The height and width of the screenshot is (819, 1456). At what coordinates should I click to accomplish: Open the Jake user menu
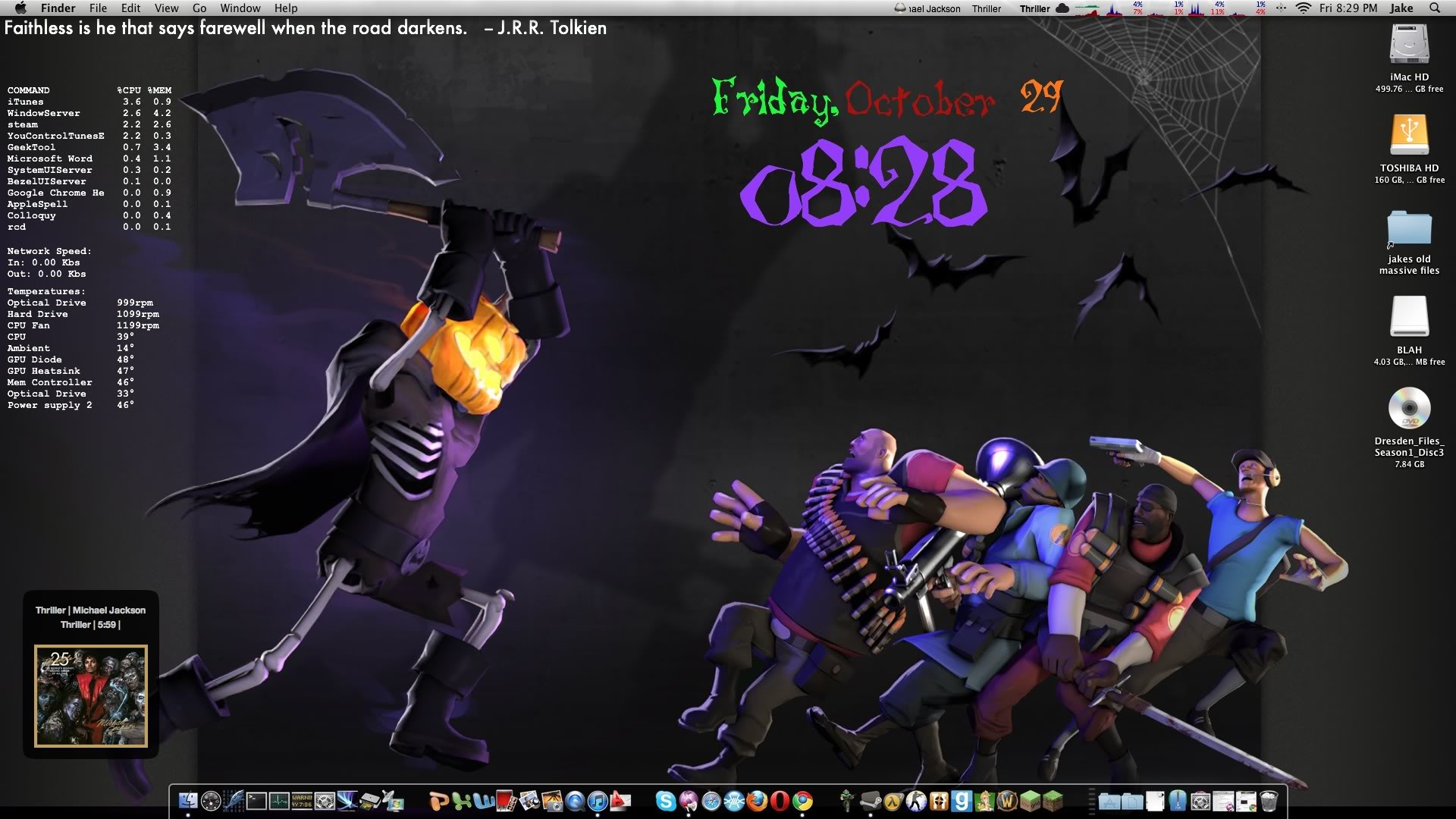(1401, 8)
